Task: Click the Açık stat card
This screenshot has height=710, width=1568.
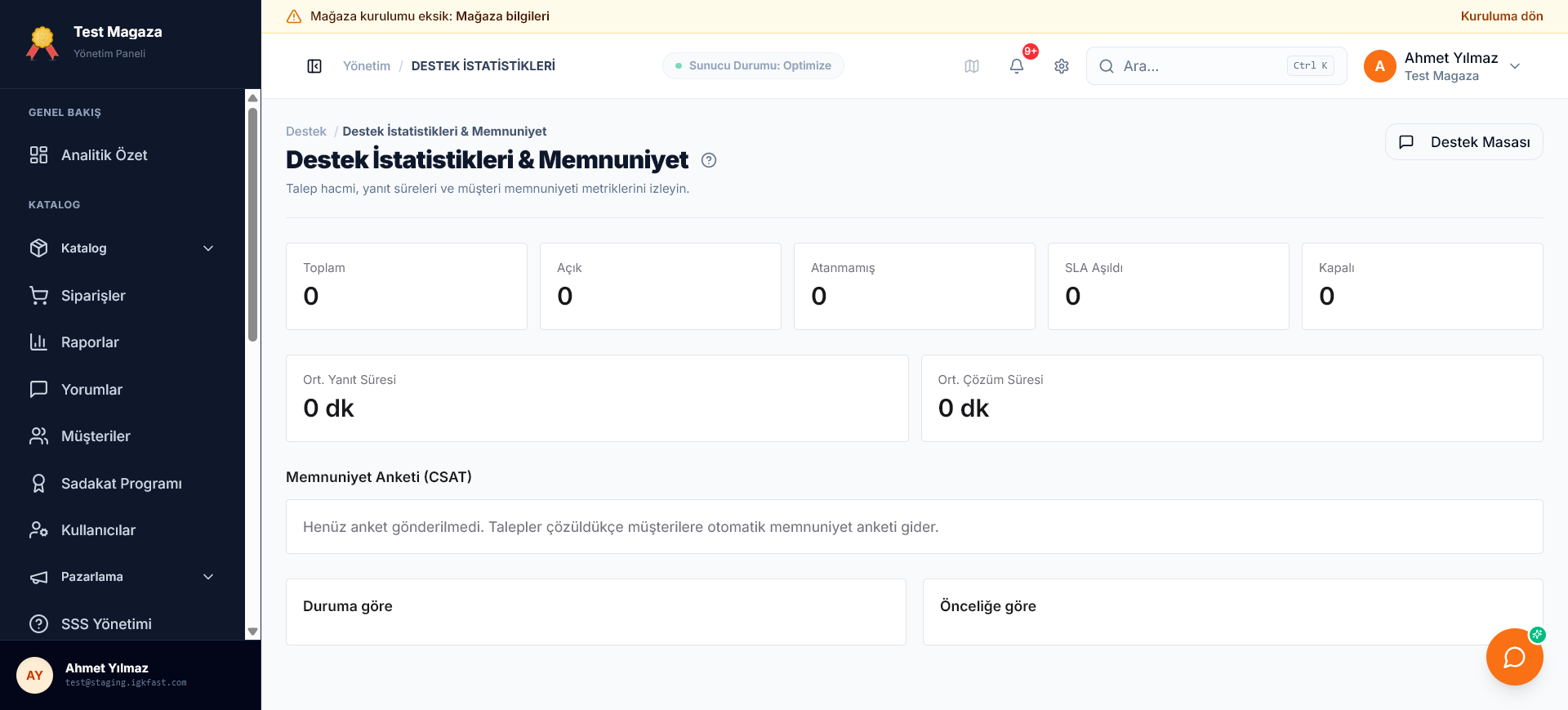Action: pyautogui.click(x=661, y=287)
